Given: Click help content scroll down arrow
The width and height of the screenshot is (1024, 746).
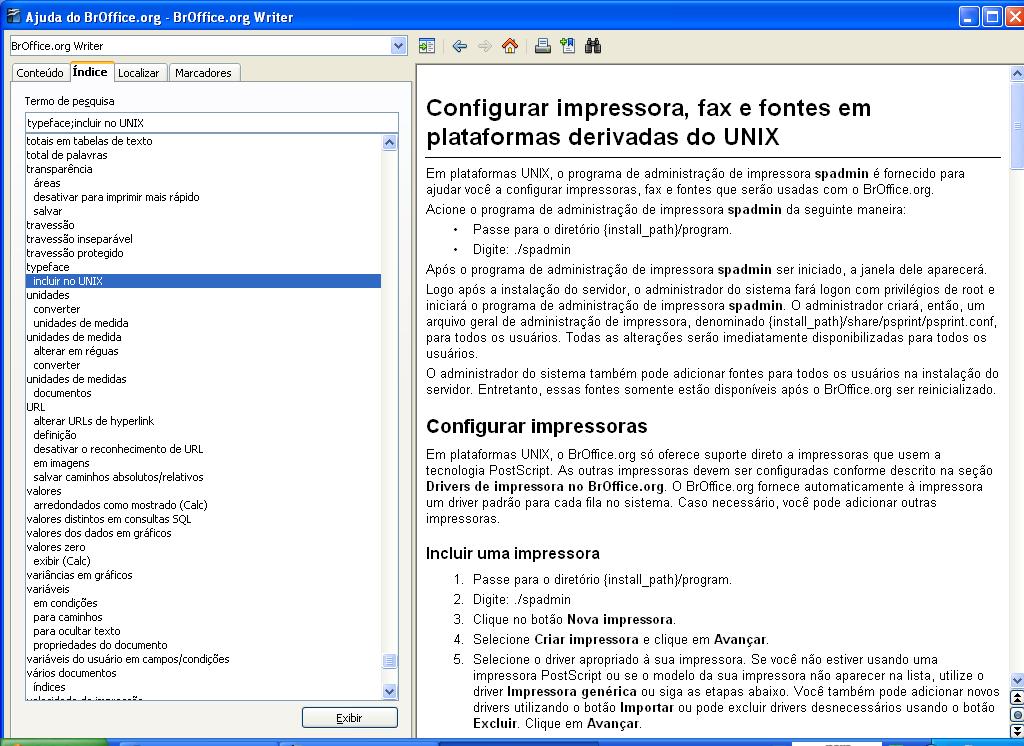Looking at the screenshot, I should tap(1017, 680).
